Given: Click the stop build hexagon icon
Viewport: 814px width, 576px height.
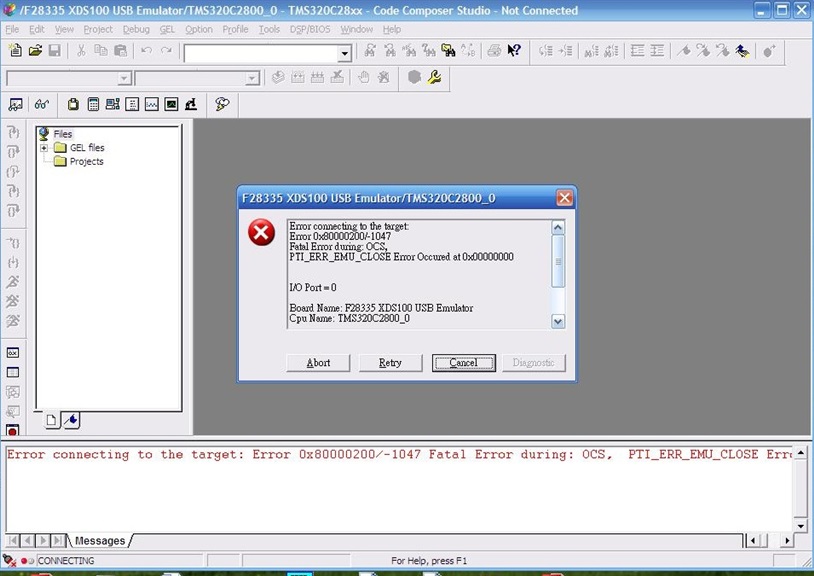Looking at the screenshot, I should tap(414, 77).
